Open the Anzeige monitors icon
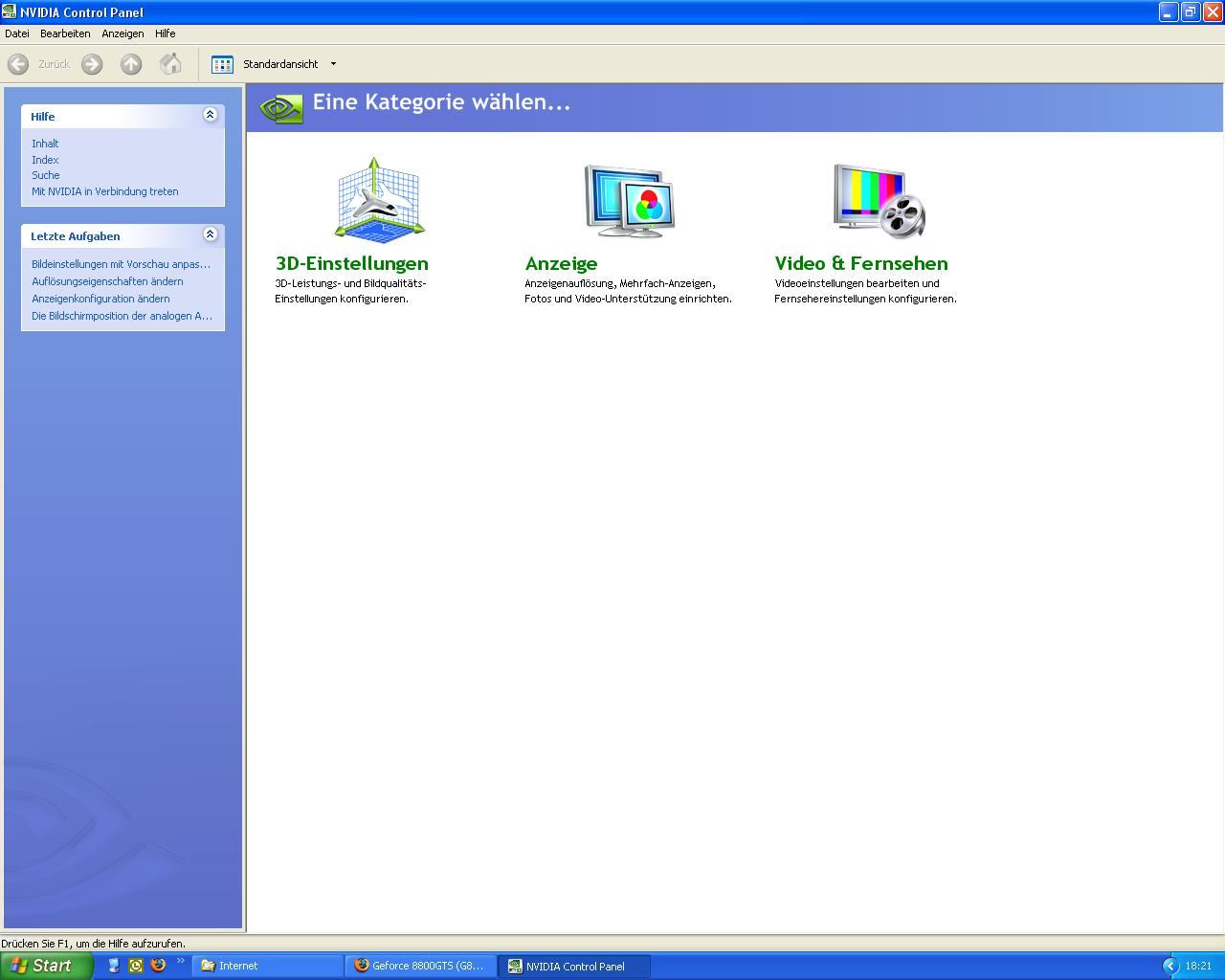The width and height of the screenshot is (1225, 980). [630, 201]
